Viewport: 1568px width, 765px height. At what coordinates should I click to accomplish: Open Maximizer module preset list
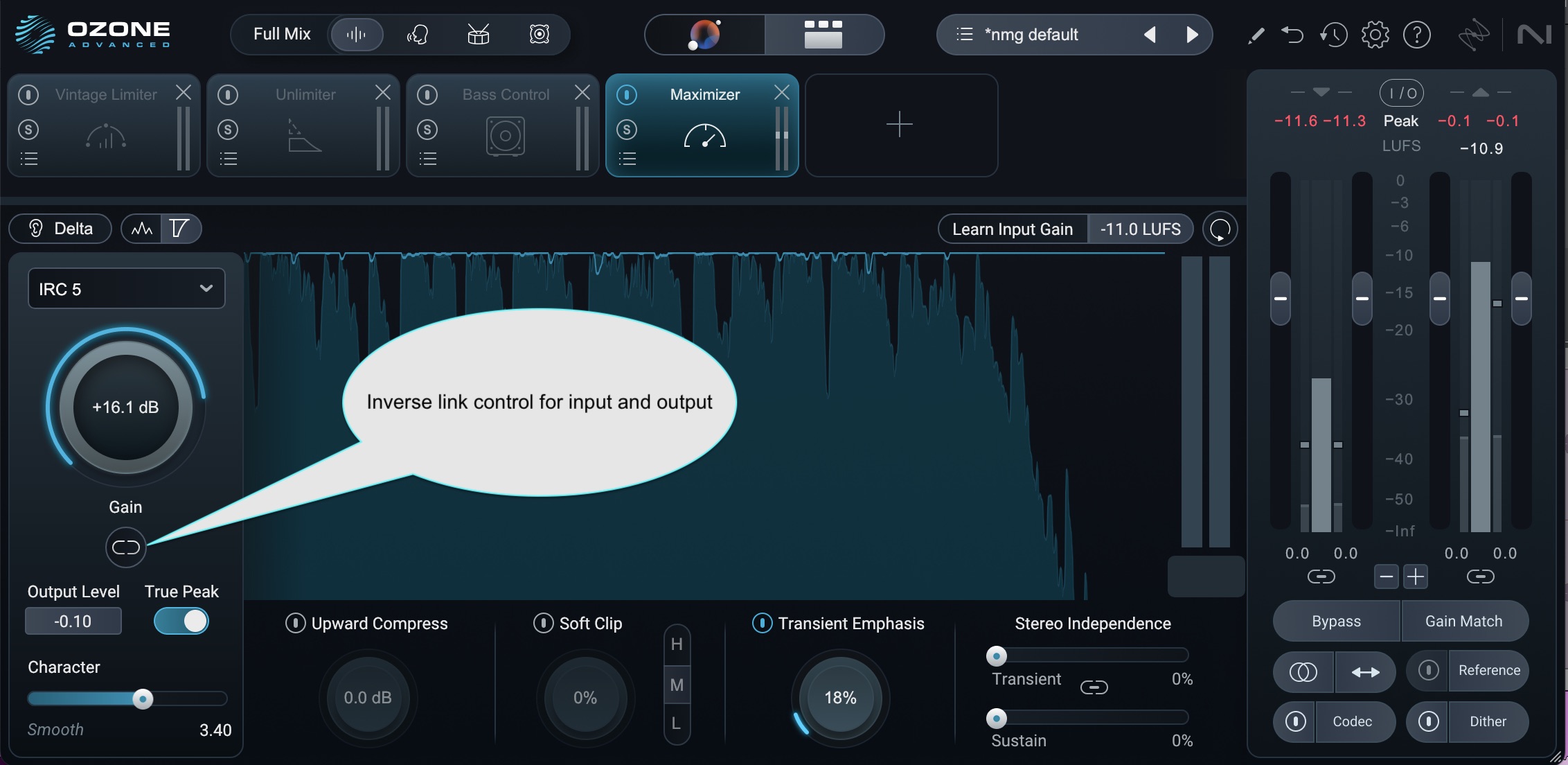coord(627,159)
